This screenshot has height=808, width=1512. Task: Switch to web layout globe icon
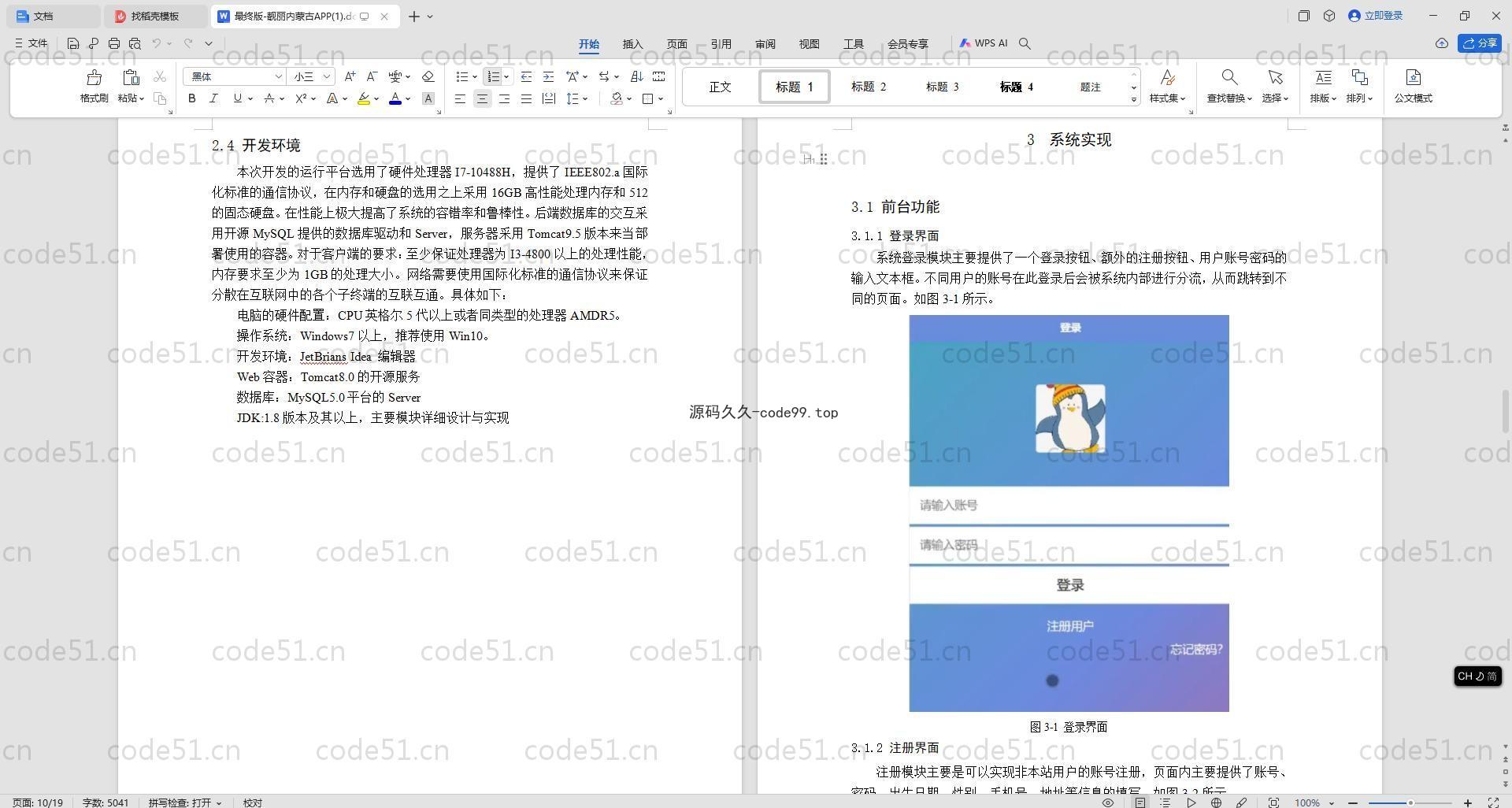(1216, 802)
